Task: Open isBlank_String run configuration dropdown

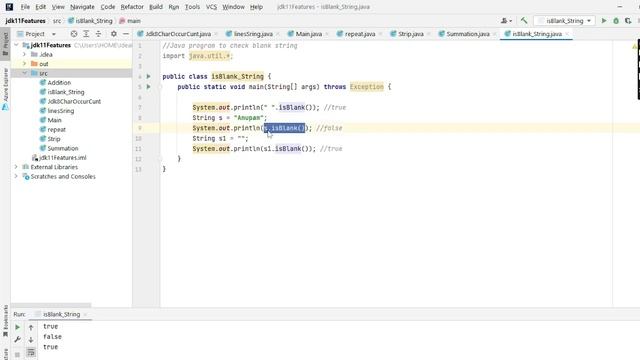Action: pyautogui.click(x=564, y=20)
